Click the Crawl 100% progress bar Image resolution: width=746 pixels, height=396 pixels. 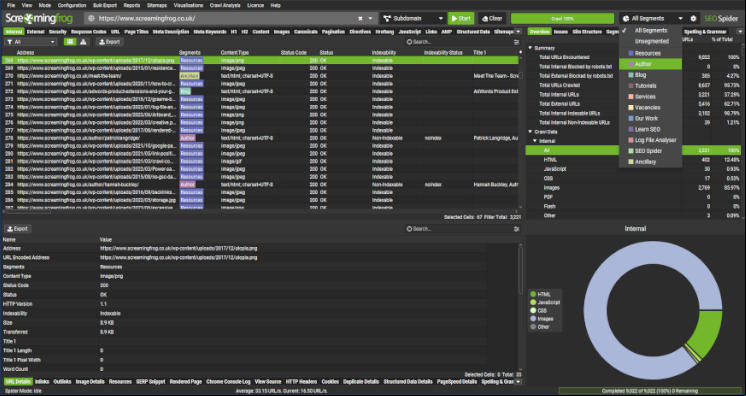click(x=562, y=19)
